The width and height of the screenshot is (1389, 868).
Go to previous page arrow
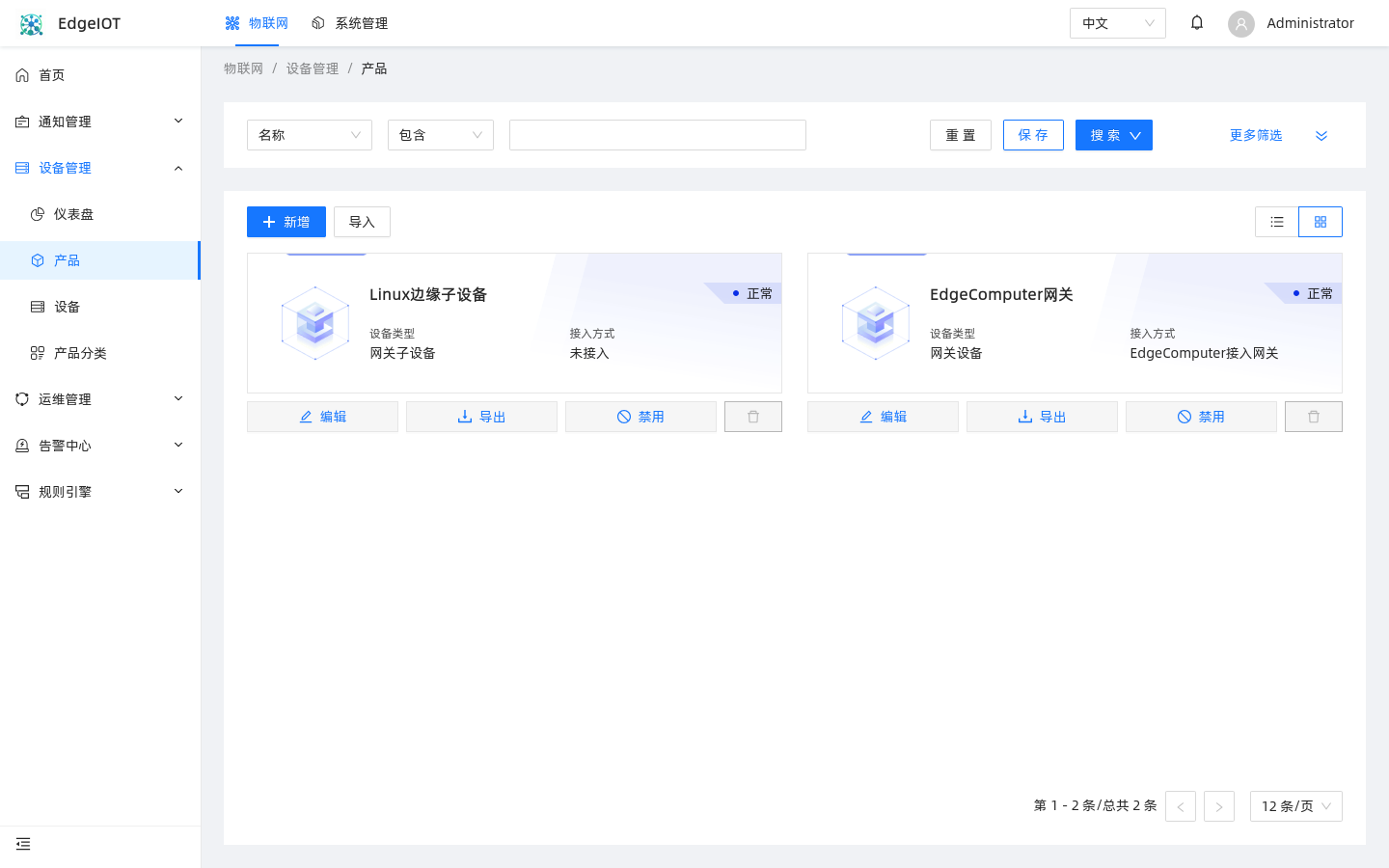[1181, 806]
